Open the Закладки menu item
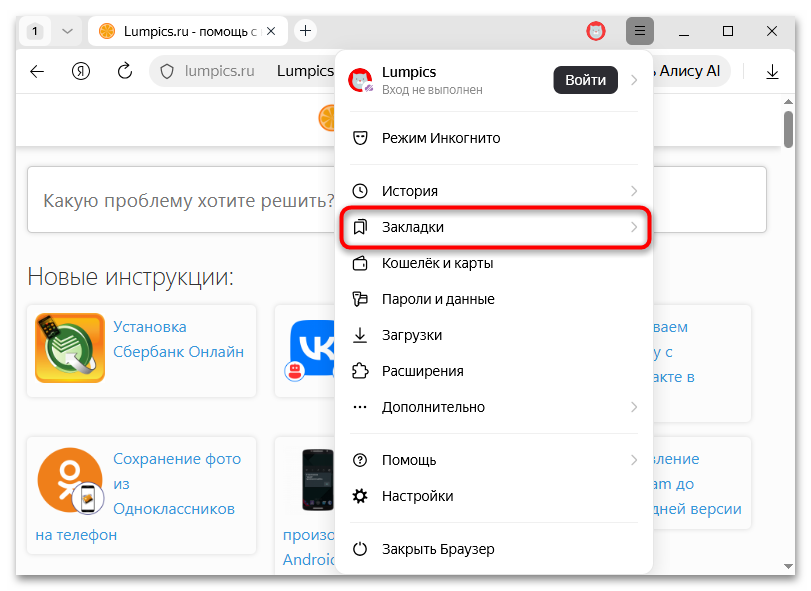 [x=493, y=228]
